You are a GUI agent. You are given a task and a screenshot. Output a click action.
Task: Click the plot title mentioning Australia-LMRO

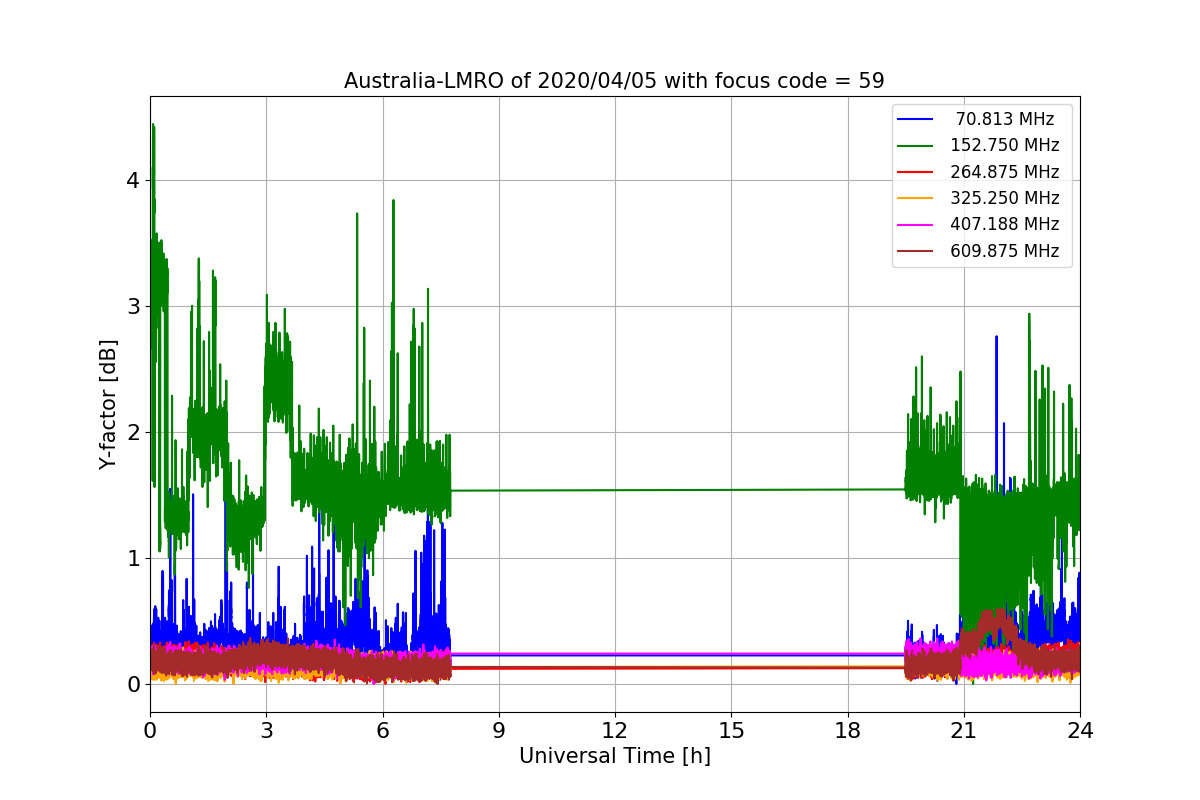614,81
